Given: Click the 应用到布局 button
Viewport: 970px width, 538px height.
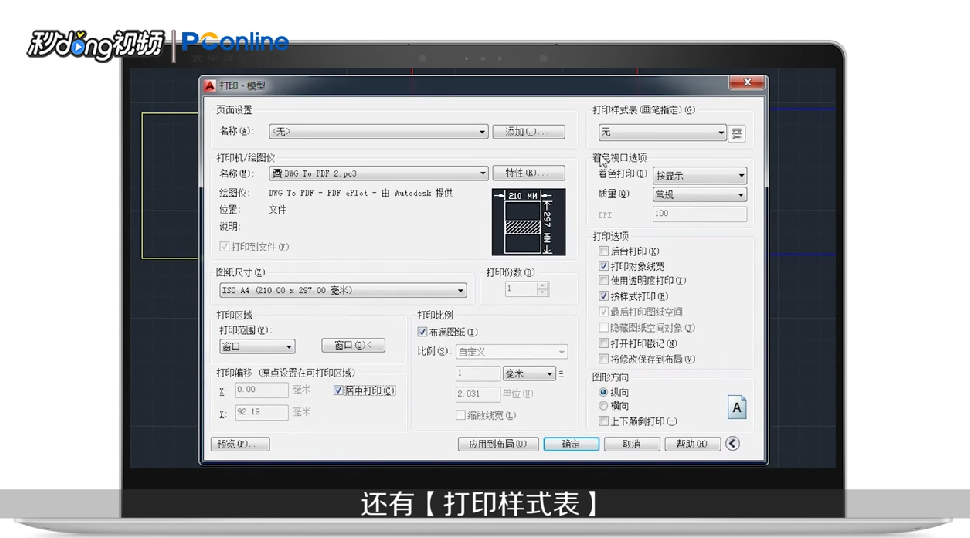Looking at the screenshot, I should [497, 444].
